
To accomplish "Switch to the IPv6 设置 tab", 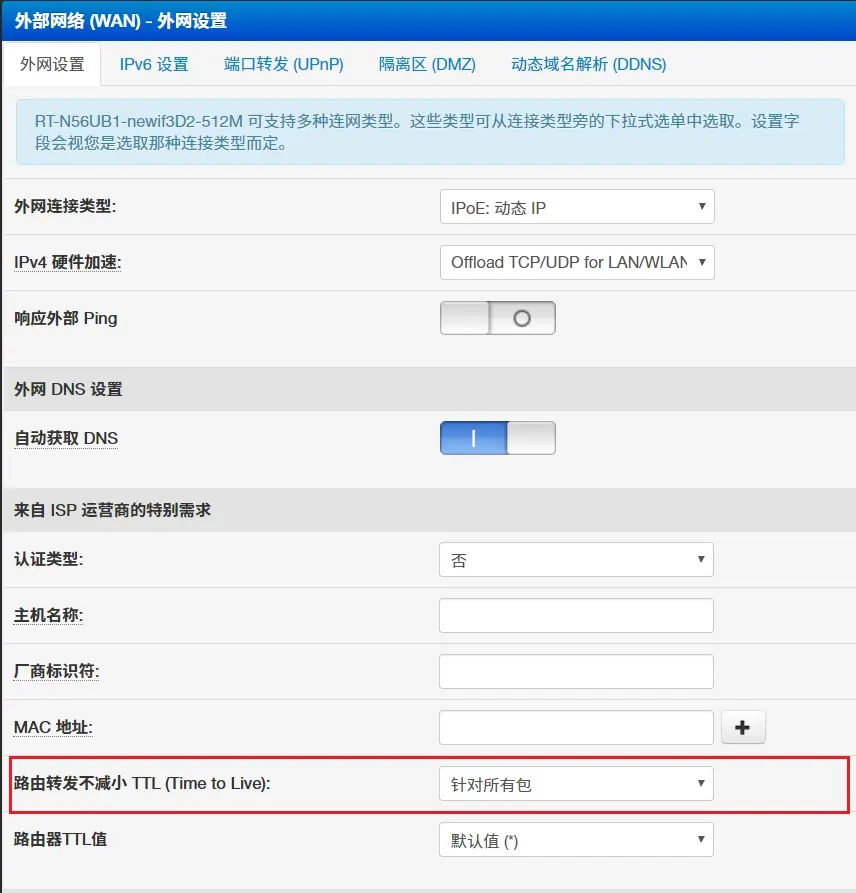I will (154, 64).
